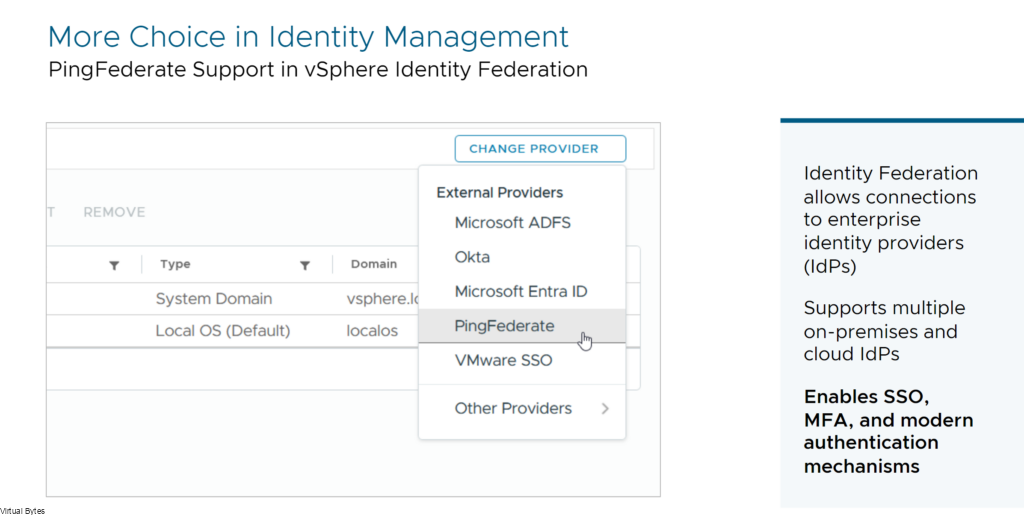Select VMware SSO provider

pos(504,360)
